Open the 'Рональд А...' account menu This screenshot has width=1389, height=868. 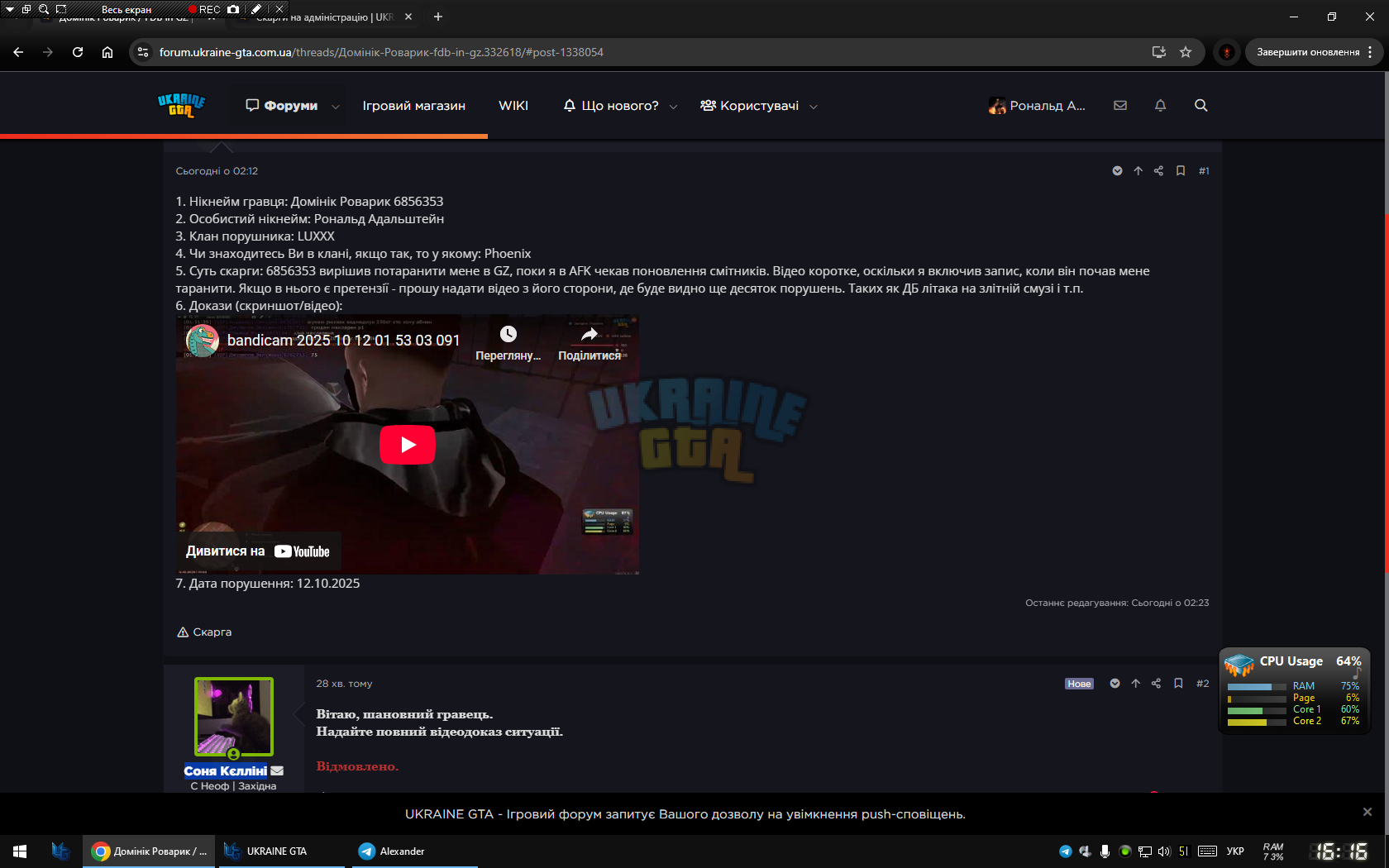point(1037,106)
